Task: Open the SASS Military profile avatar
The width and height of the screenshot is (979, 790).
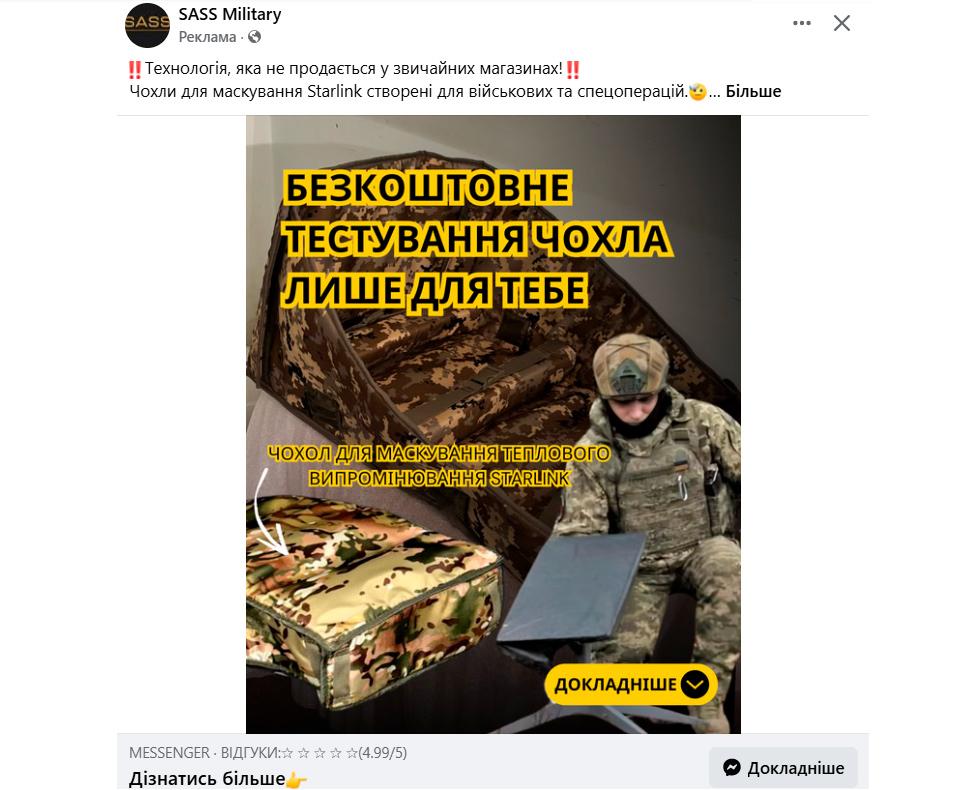Action: point(147,25)
